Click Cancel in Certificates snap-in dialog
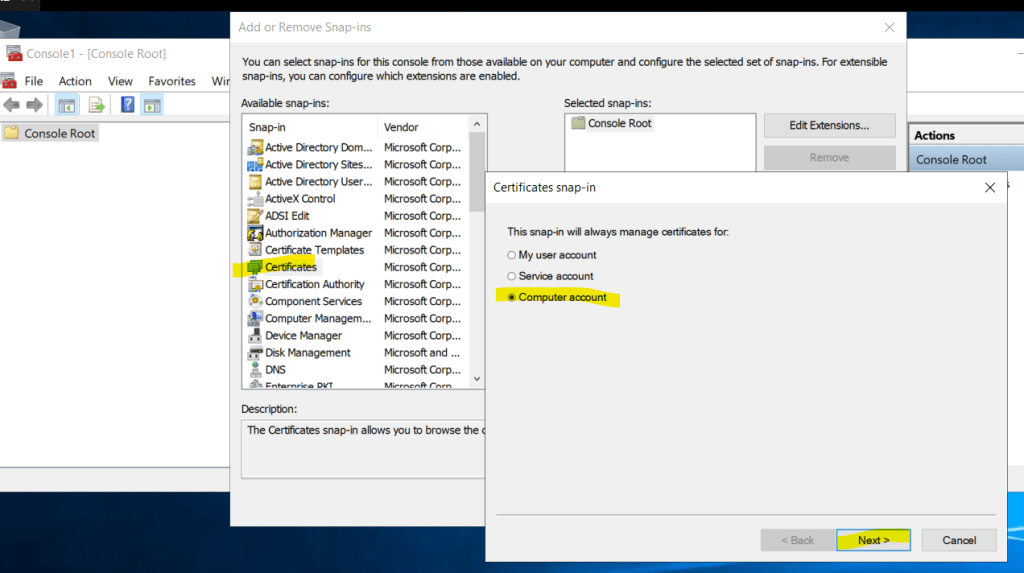 pyautogui.click(x=958, y=540)
